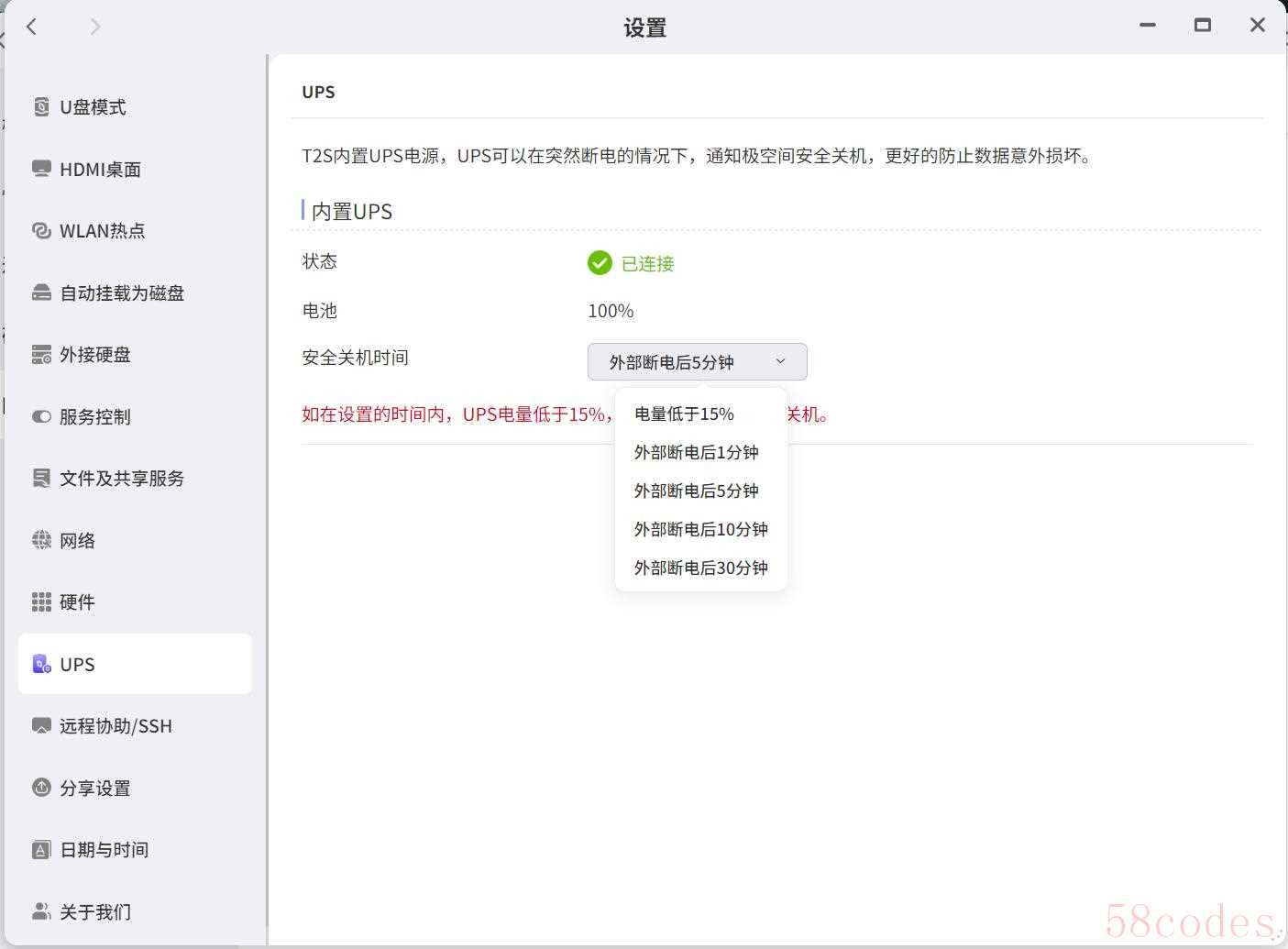Click the U盘模式 sidebar icon
1288x949 pixels.
(x=41, y=107)
